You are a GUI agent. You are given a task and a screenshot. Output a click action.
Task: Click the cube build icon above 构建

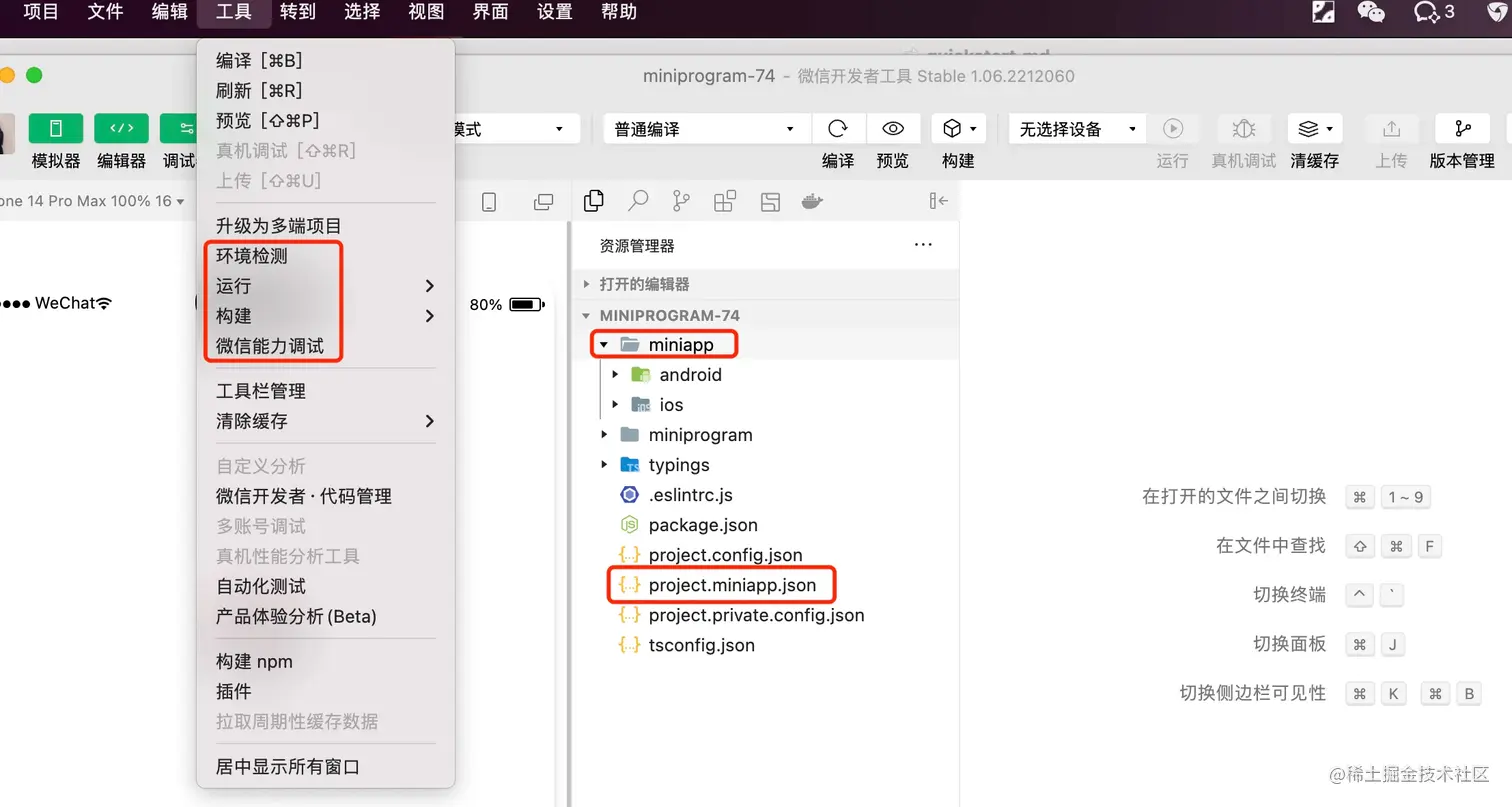[959, 129]
